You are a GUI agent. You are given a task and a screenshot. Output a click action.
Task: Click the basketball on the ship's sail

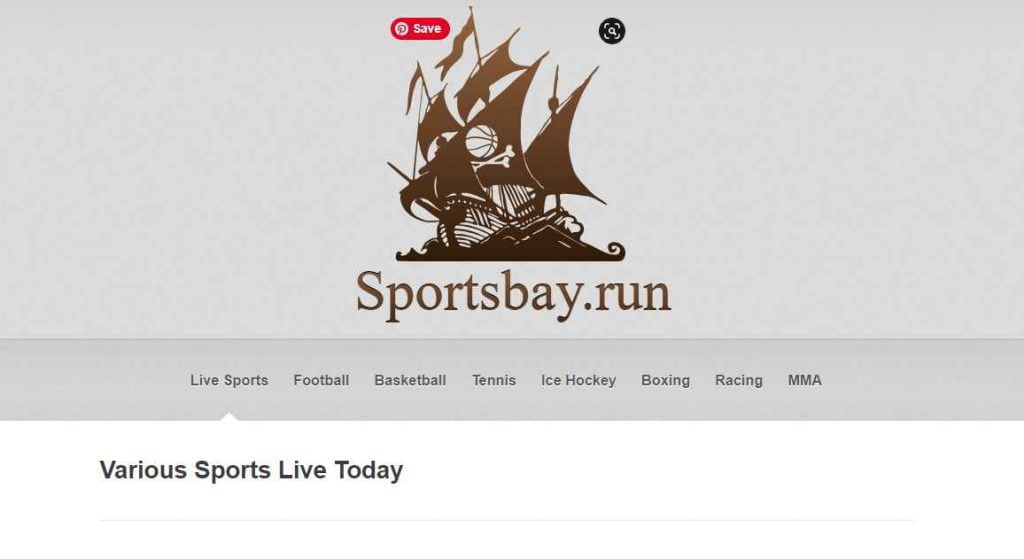(482, 141)
